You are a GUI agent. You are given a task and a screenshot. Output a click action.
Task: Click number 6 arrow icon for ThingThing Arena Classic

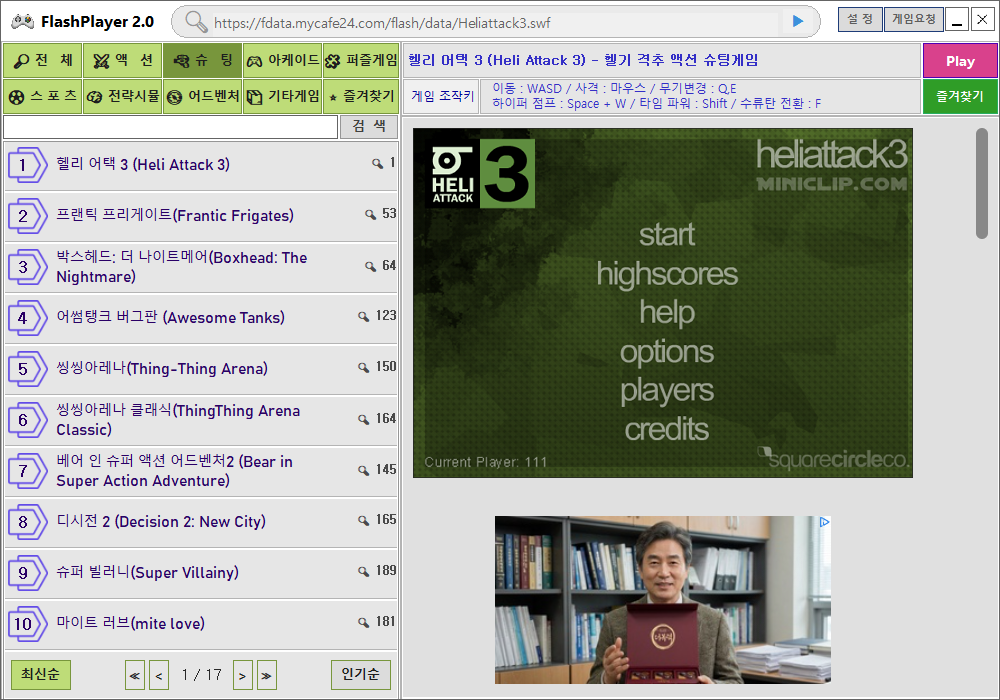27,420
